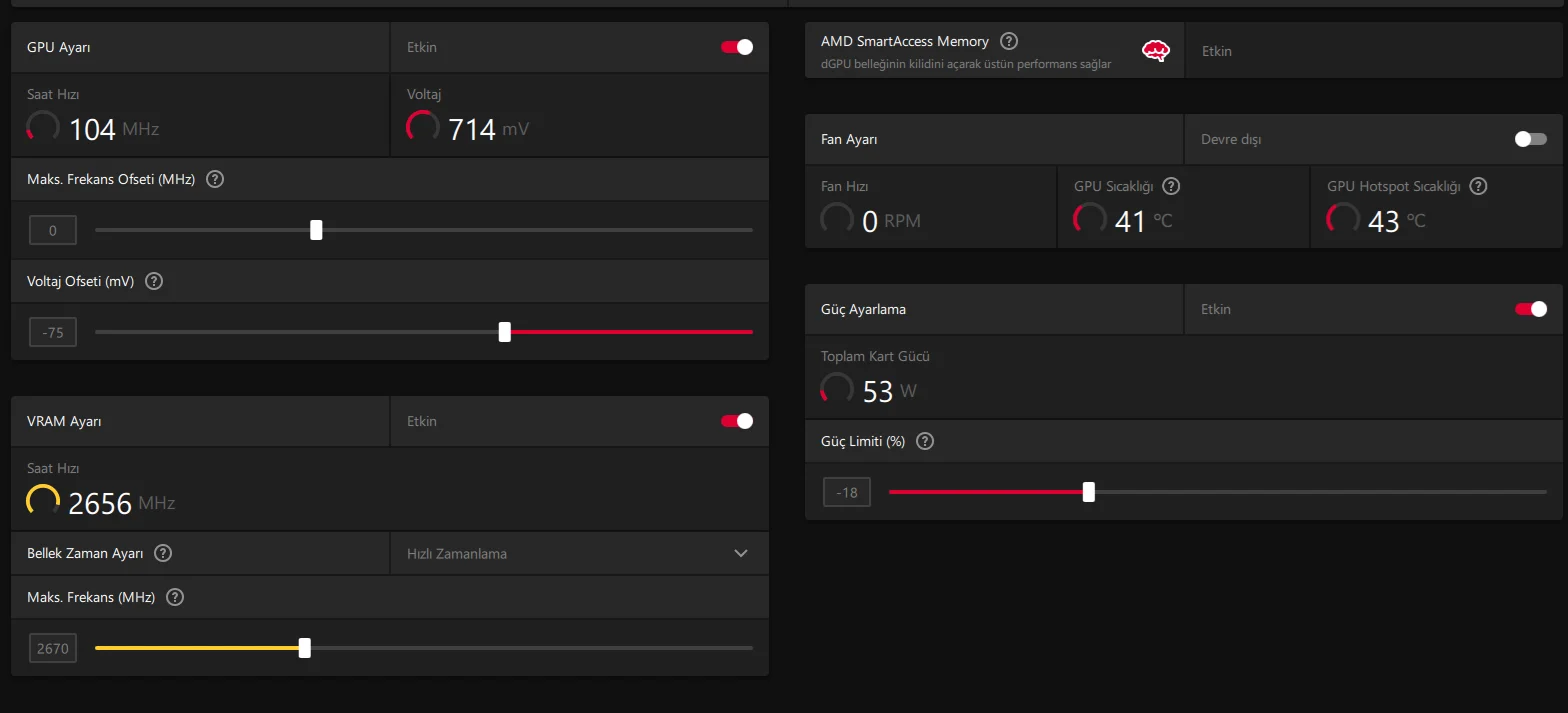Click the Toplam Kart Gücü gauge icon
1568x713 pixels.
click(x=837, y=389)
